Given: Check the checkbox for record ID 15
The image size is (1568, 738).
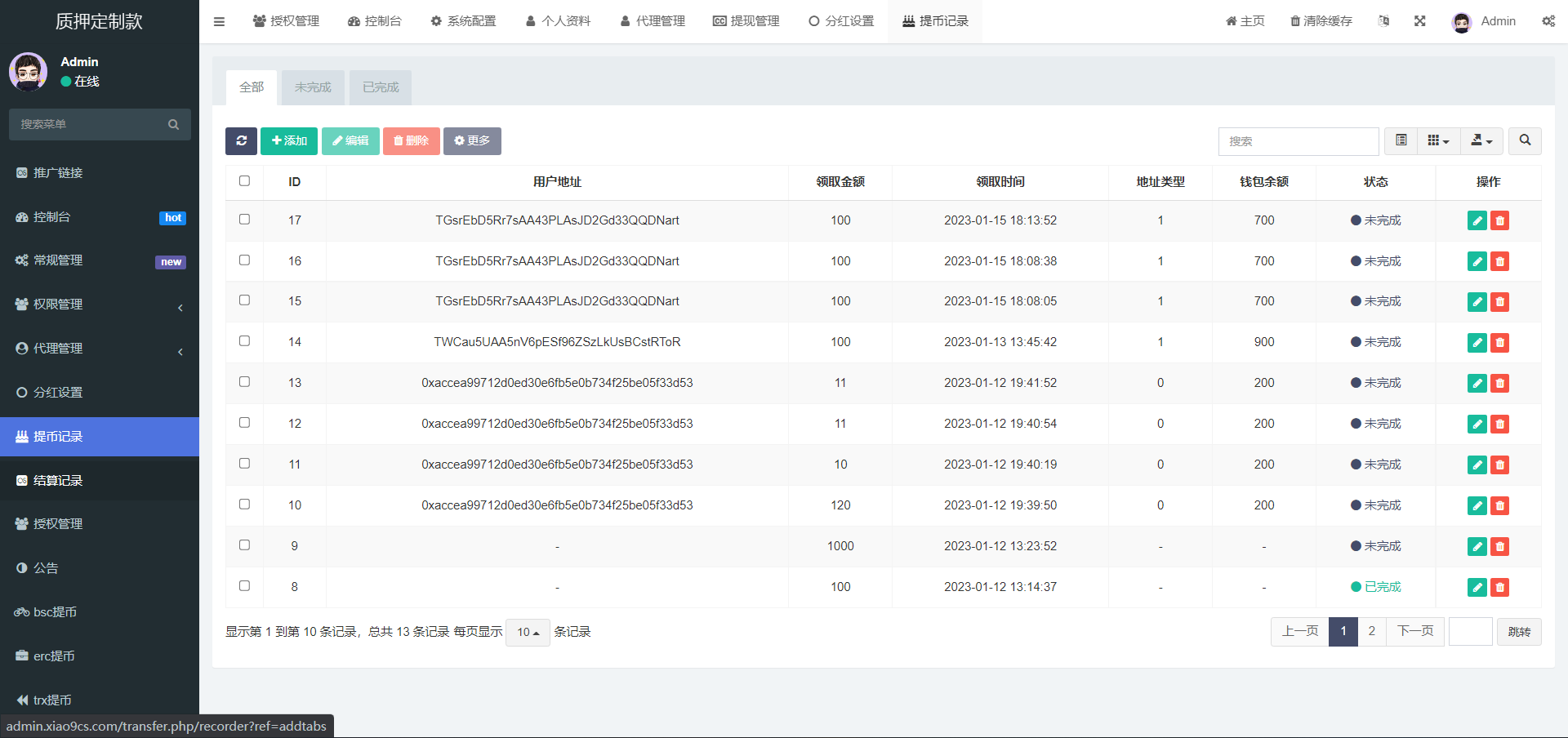Looking at the screenshot, I should pos(244,300).
